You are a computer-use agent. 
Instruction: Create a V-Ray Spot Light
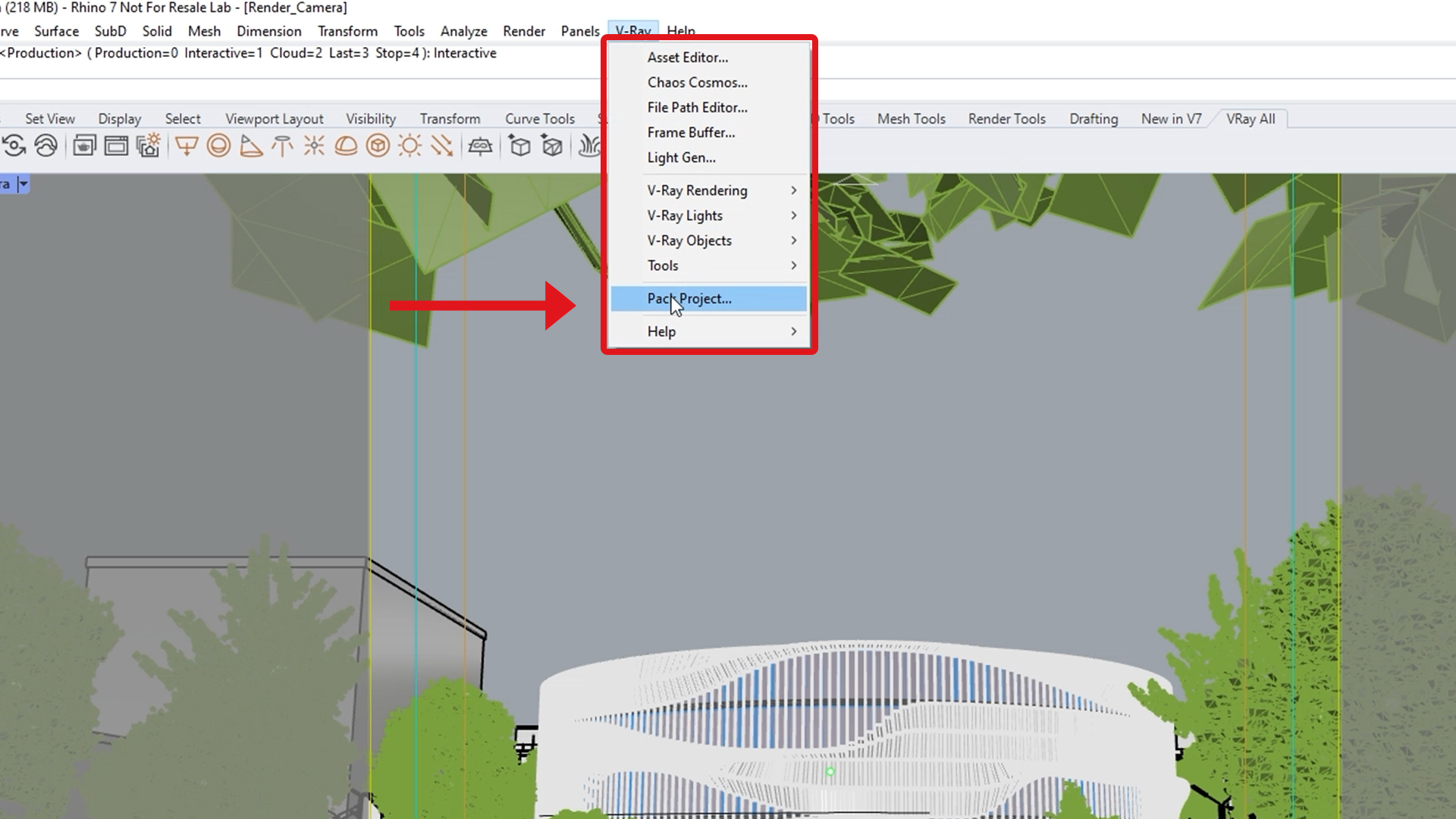(250, 145)
